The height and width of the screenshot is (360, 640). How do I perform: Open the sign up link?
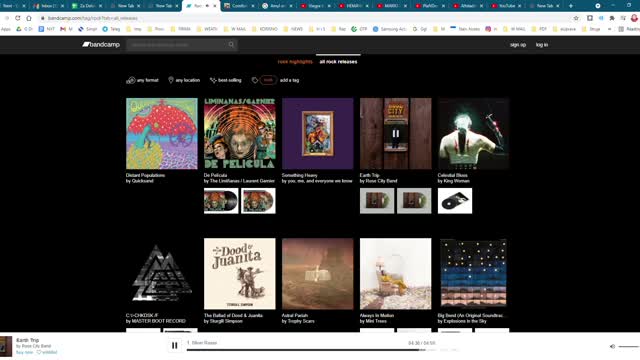click(x=518, y=45)
